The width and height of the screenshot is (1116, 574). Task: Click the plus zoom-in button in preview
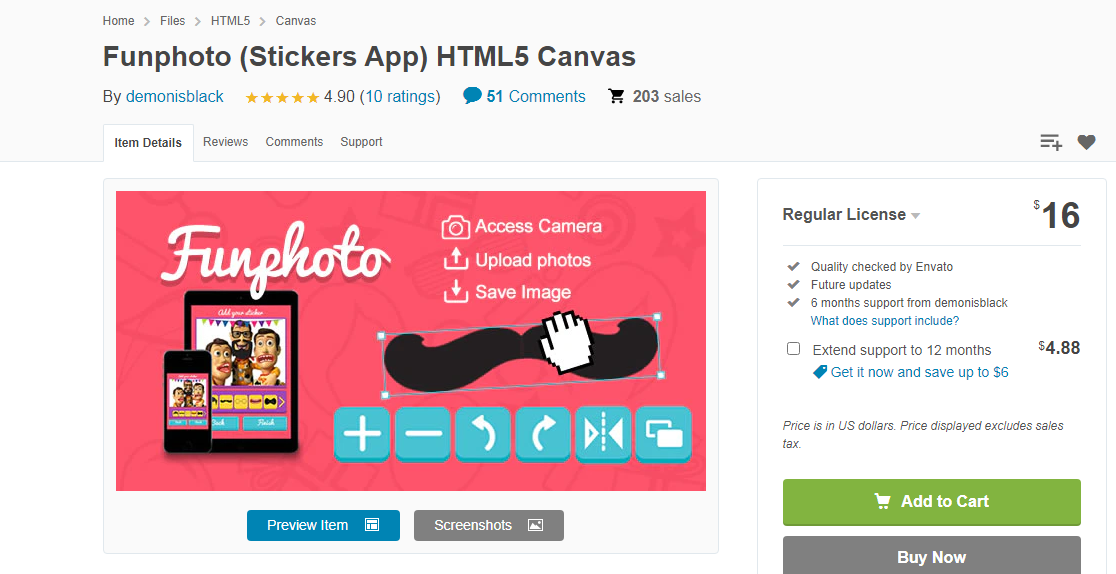point(362,434)
